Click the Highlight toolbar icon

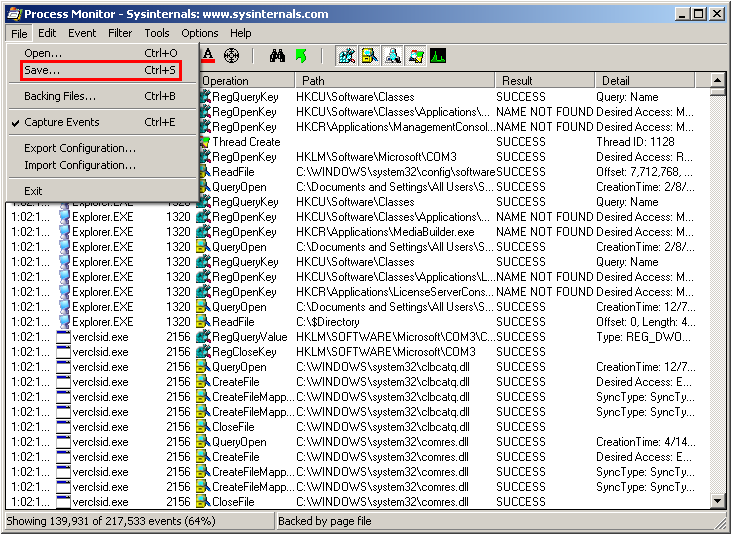pos(208,56)
